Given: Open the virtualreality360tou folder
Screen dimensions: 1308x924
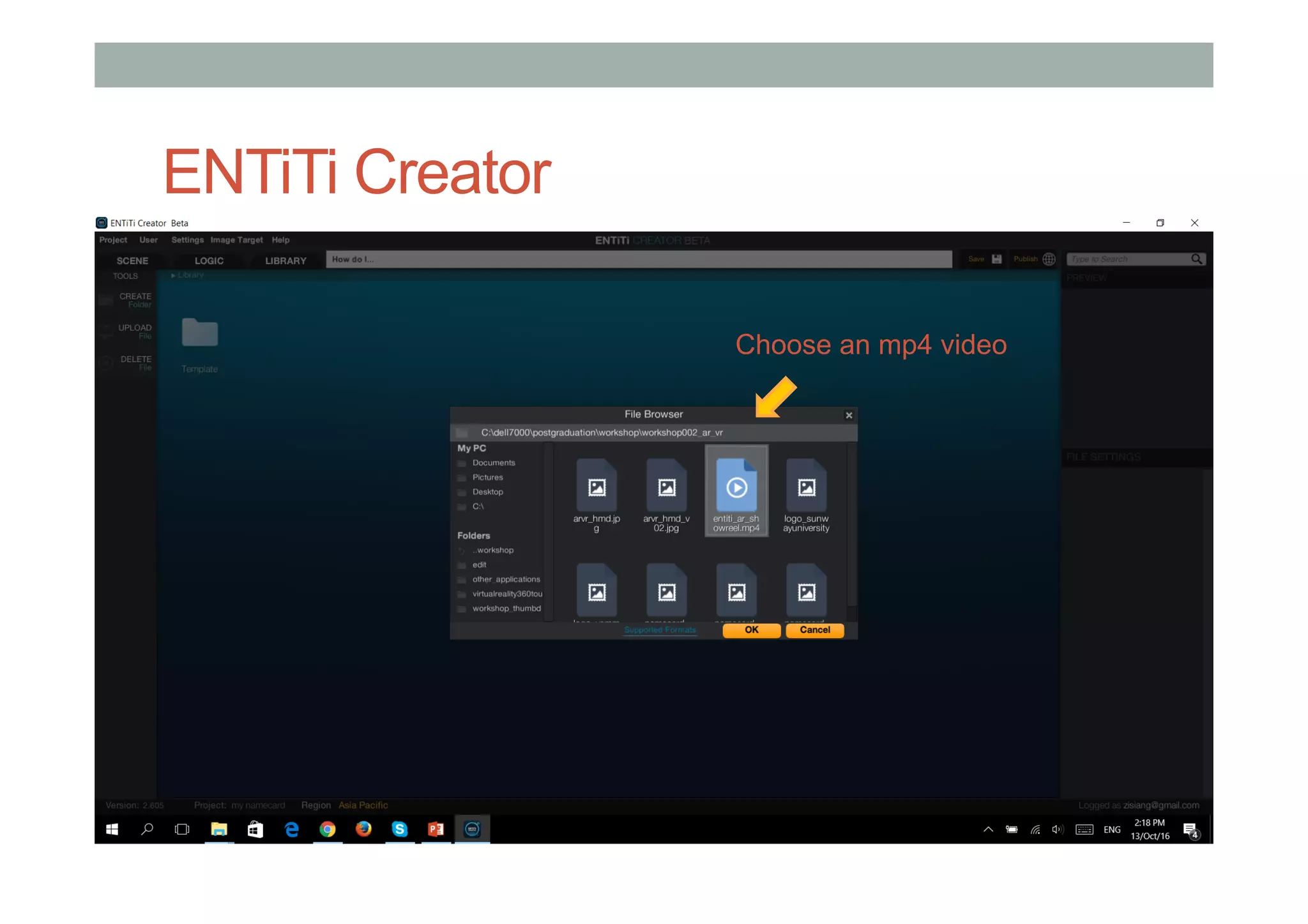Looking at the screenshot, I should [x=507, y=595].
